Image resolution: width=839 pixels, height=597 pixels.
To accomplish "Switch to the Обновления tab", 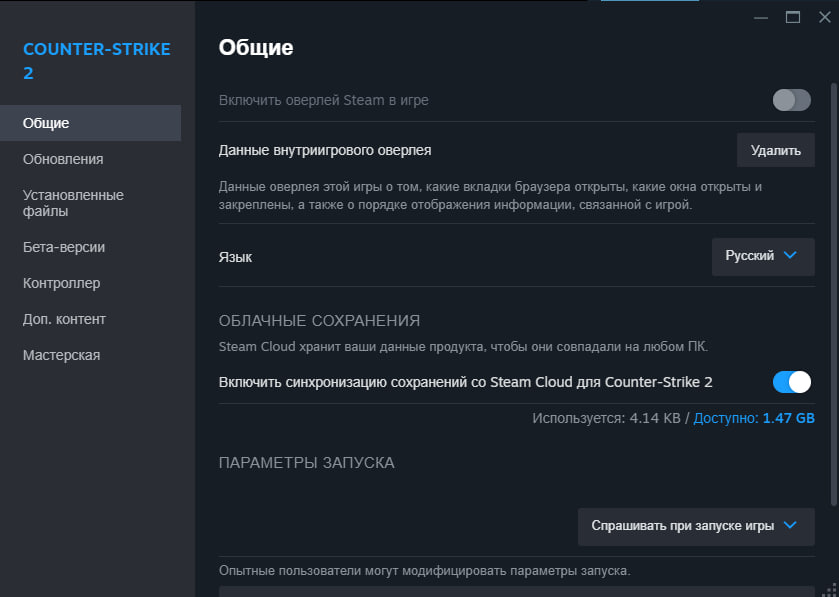I will [63, 159].
